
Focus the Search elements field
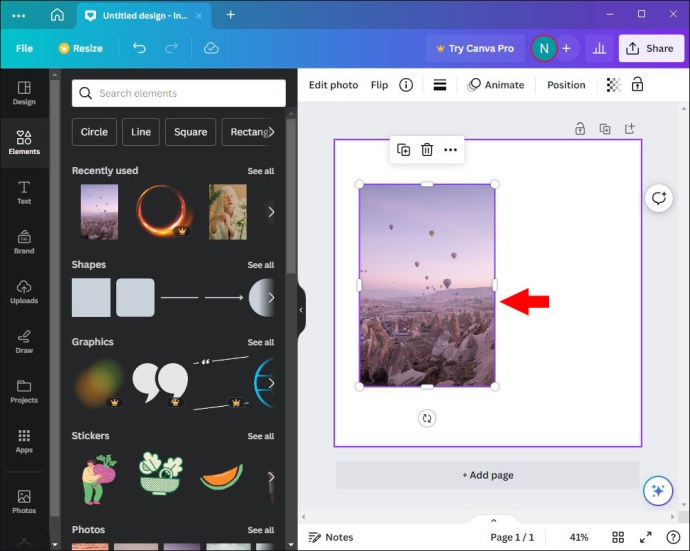click(179, 93)
